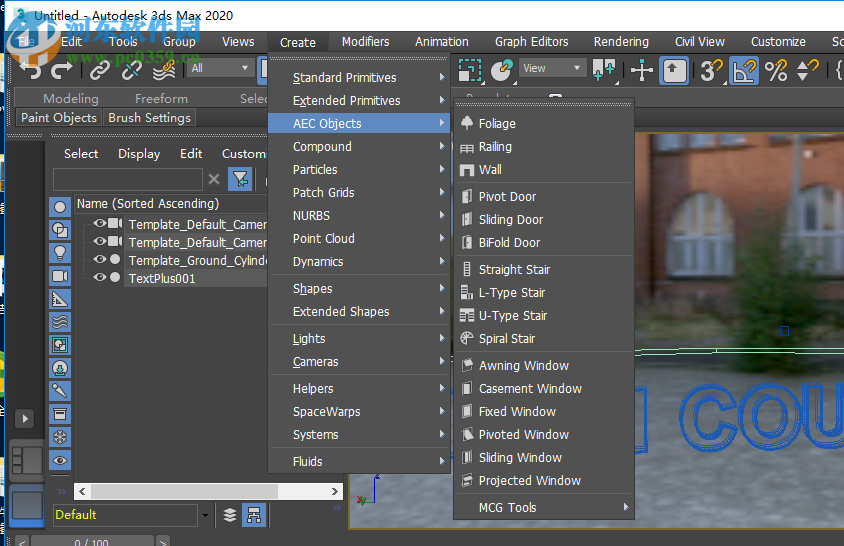Screen dimensions: 844x546
Task: Expand the Standard Primitives submenu
Action: tap(359, 78)
